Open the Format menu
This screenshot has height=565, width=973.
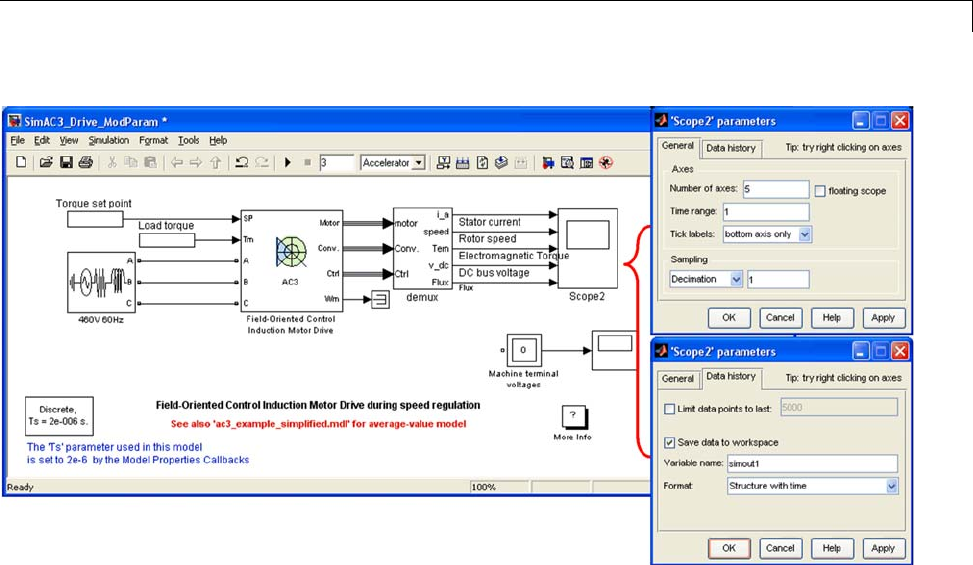[x=153, y=140]
